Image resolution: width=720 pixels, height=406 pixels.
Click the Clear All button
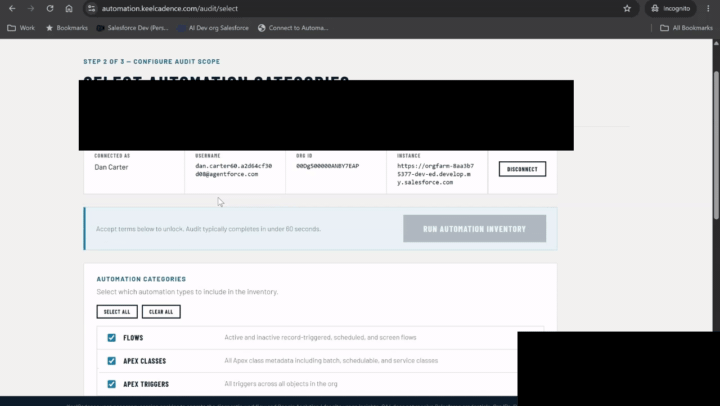click(161, 312)
